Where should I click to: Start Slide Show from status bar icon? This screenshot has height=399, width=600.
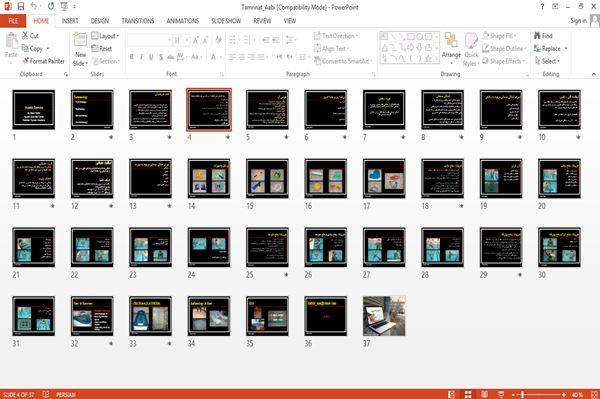[x=501, y=394]
